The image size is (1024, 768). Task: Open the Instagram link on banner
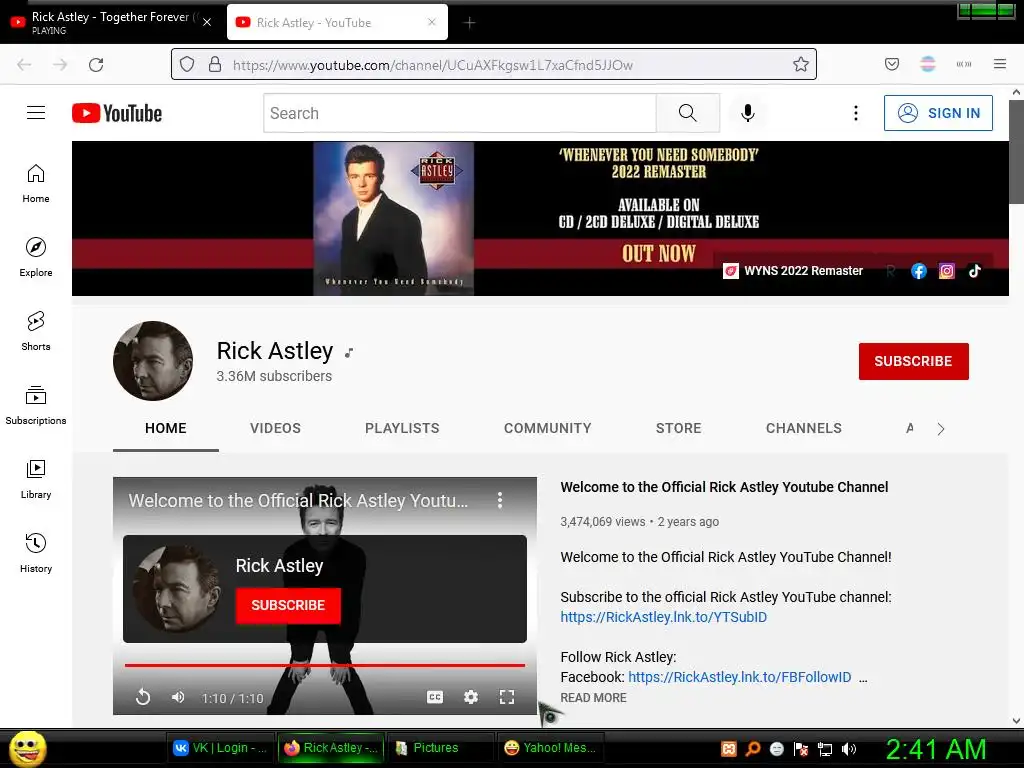point(946,271)
